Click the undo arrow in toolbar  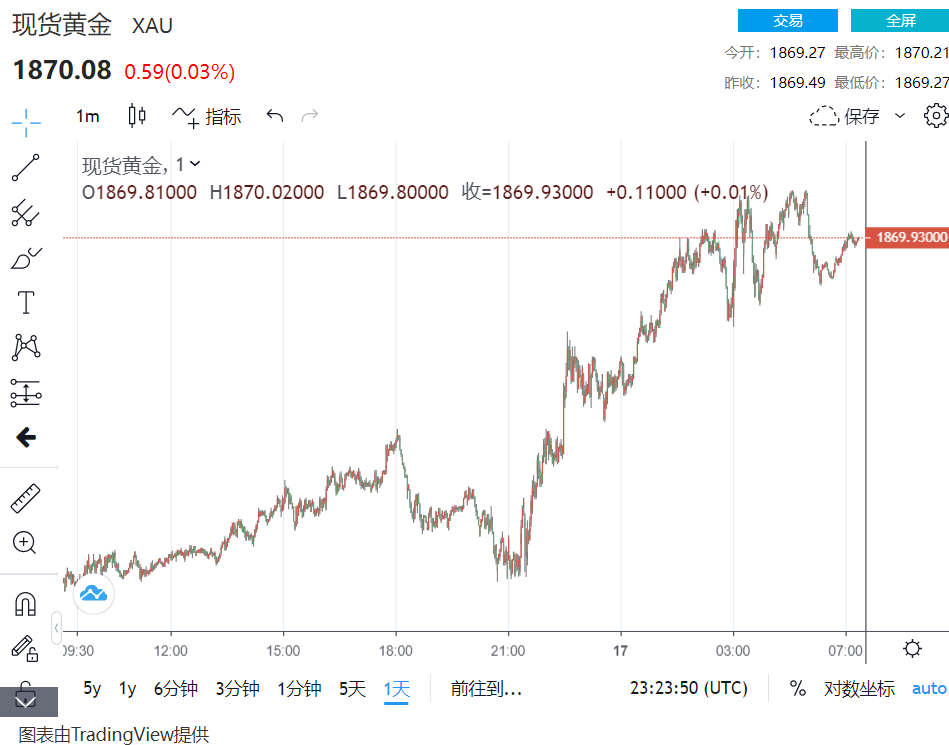pos(275,116)
